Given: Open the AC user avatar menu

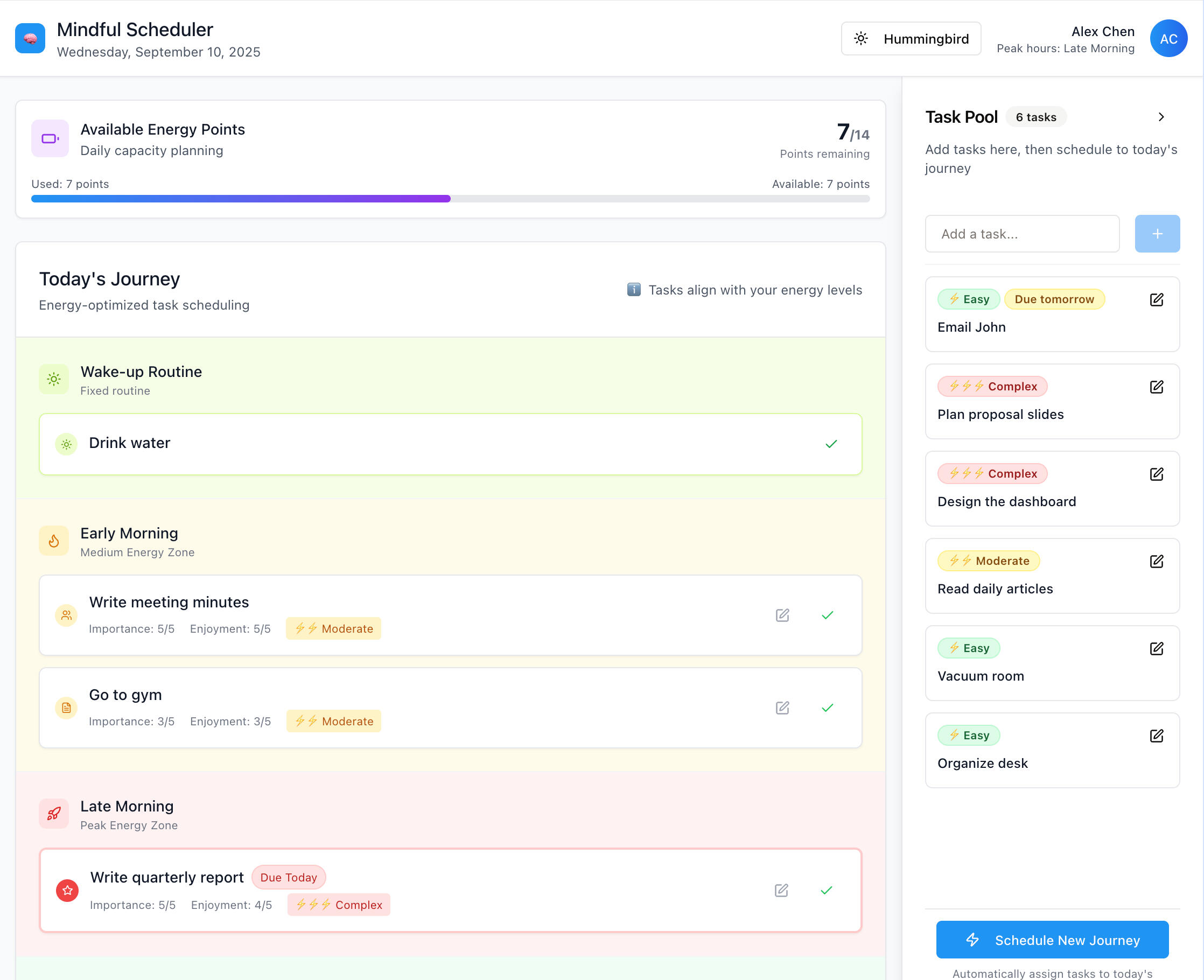Looking at the screenshot, I should (x=1168, y=38).
